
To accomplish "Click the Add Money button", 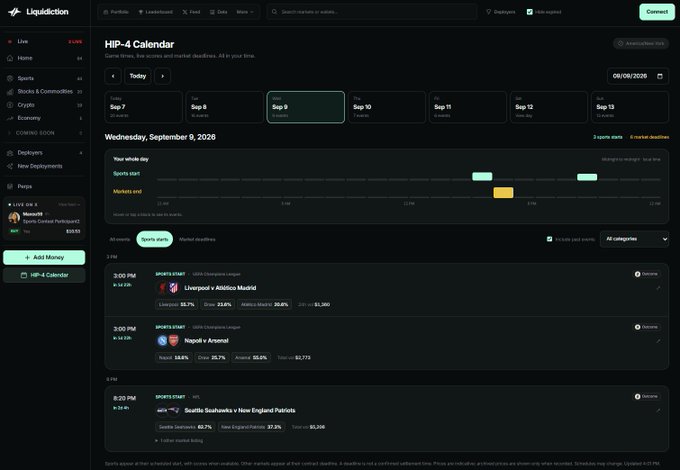I will pyautogui.click(x=44, y=258).
